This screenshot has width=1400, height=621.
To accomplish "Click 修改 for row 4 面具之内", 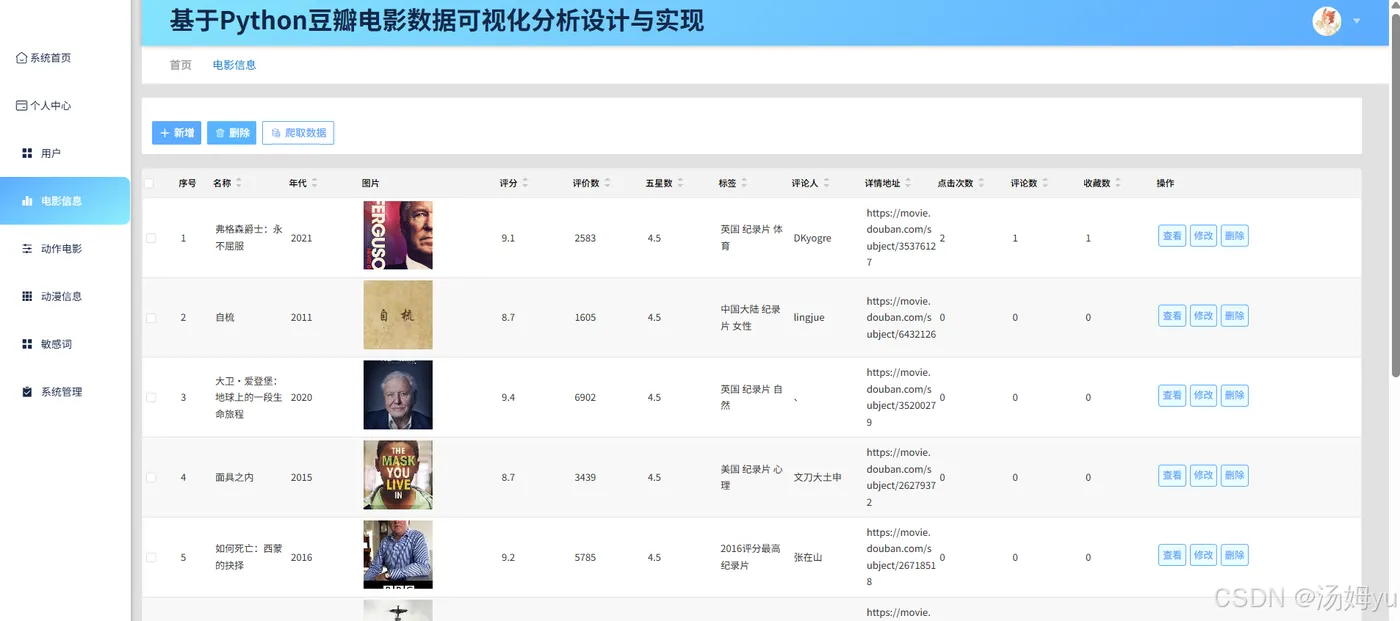I will 1203,476.
